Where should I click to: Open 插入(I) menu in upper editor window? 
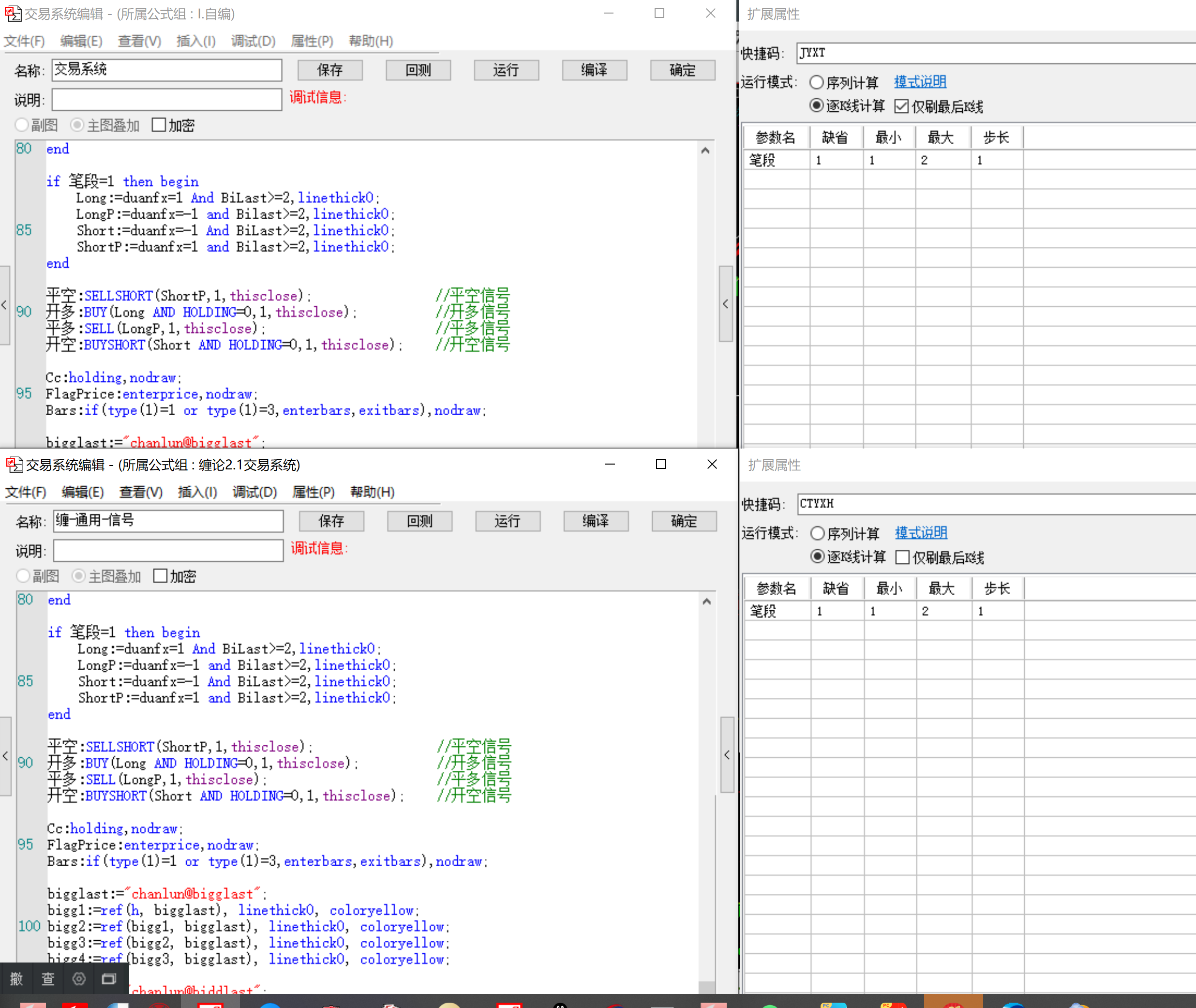[196, 41]
